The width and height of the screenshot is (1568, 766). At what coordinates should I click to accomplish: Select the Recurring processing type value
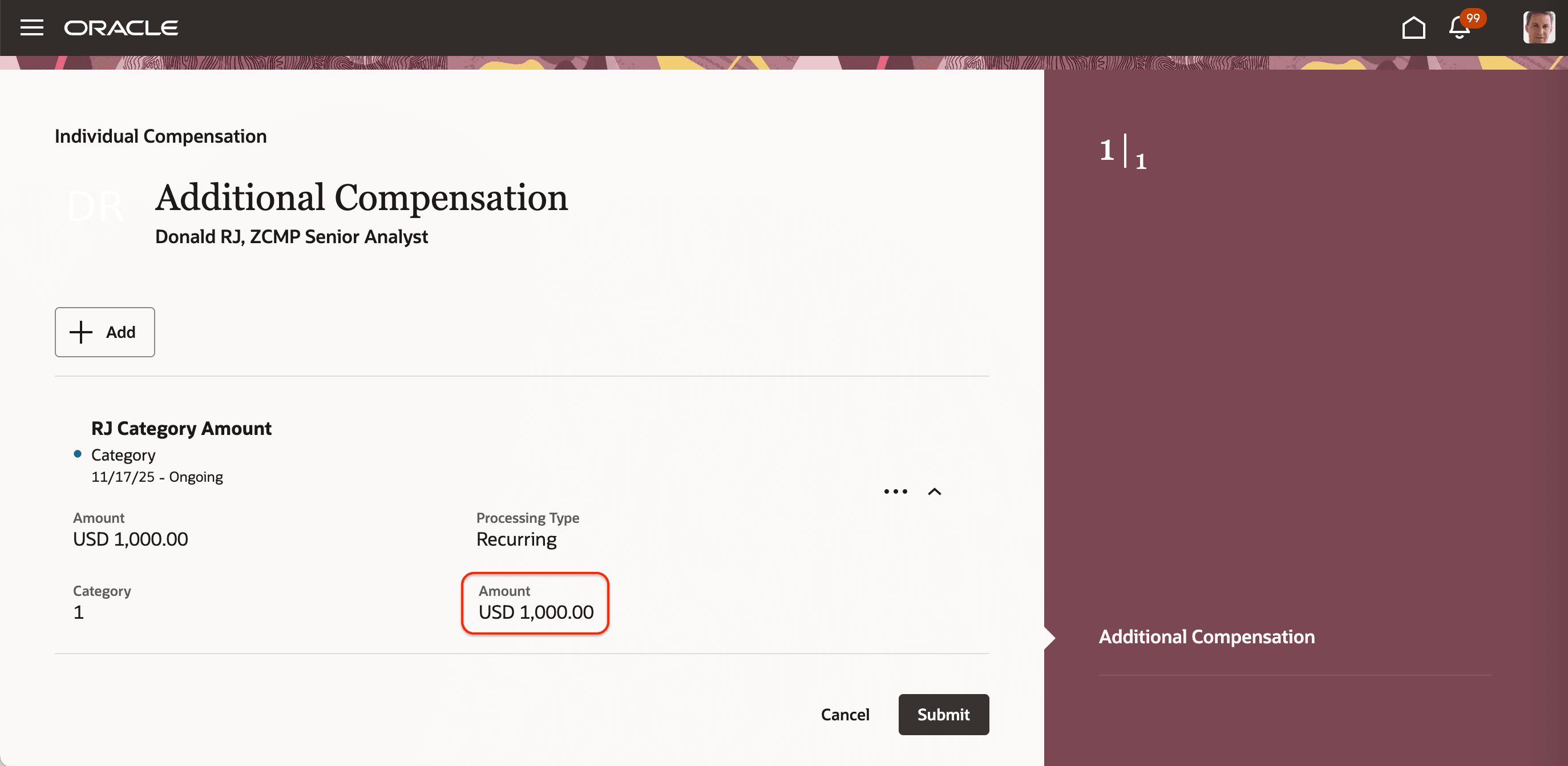click(516, 539)
